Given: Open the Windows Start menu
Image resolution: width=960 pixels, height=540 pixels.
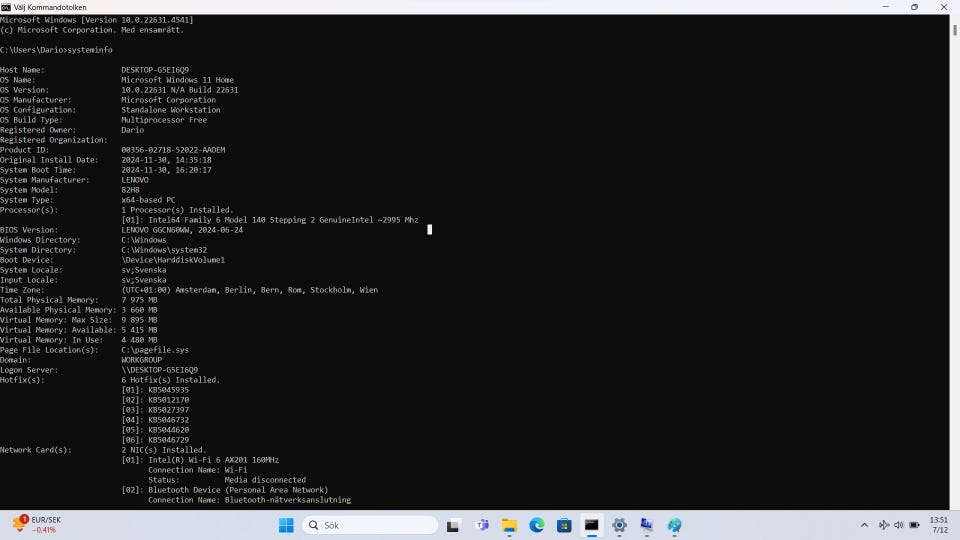Looking at the screenshot, I should tap(286, 525).
